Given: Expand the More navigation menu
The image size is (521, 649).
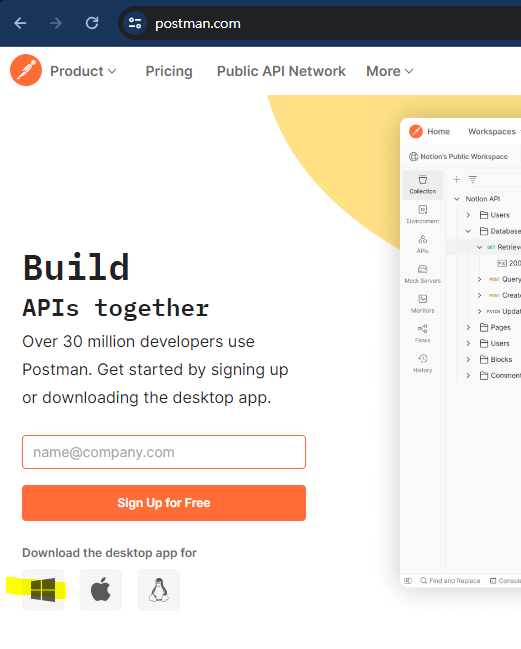Looking at the screenshot, I should click(389, 71).
